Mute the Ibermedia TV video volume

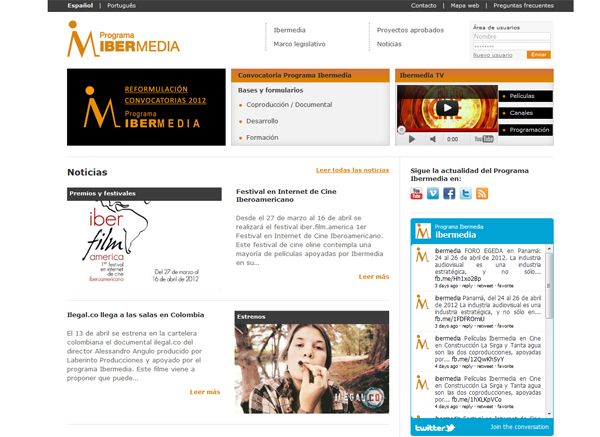[433, 139]
